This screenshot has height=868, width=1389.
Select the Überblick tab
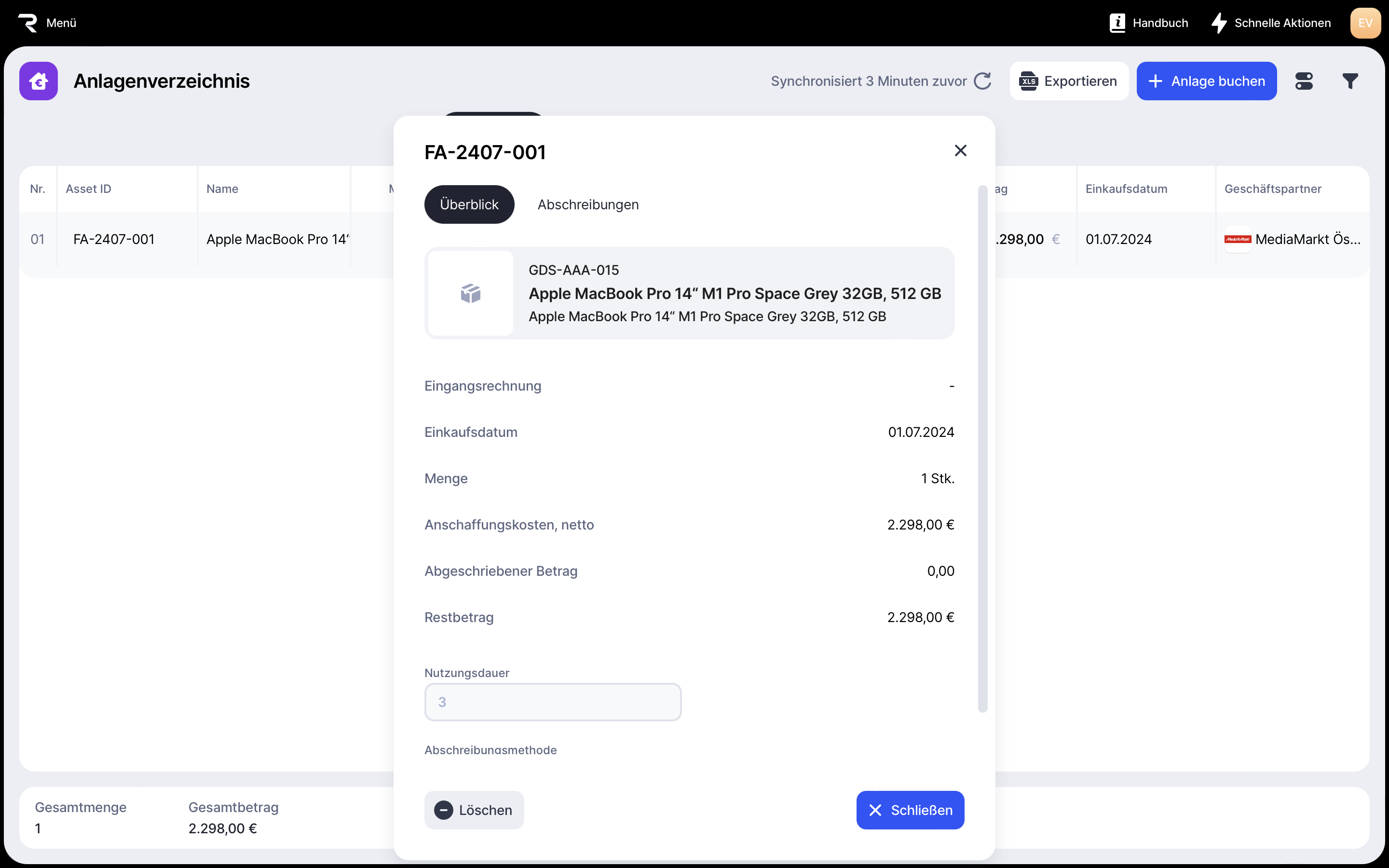[469, 204]
